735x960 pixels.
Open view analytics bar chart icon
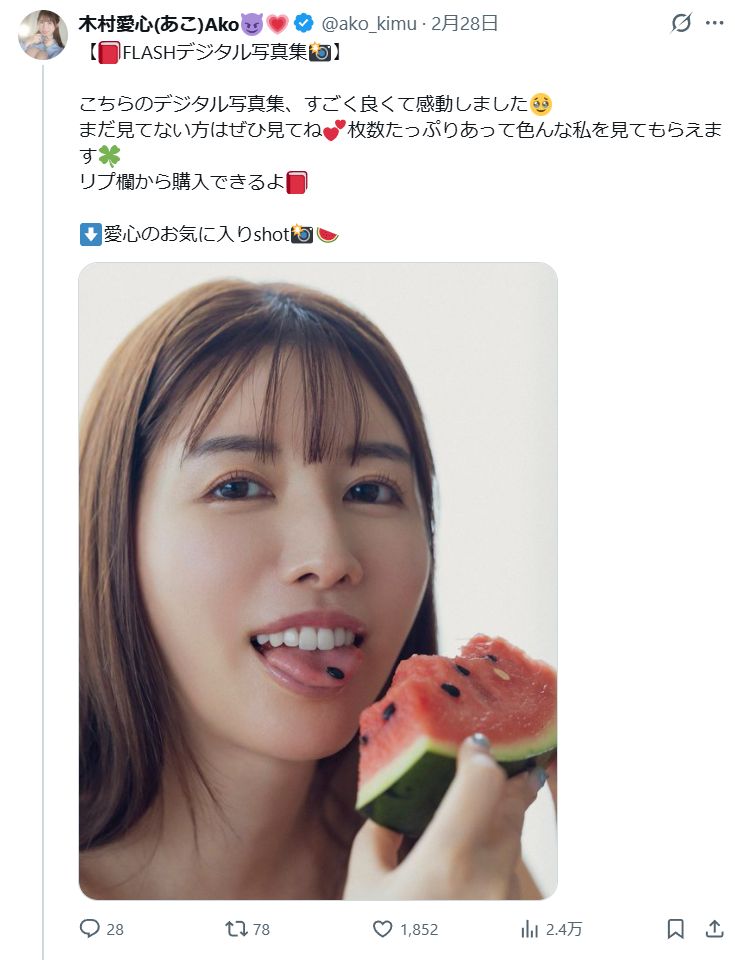coord(529,929)
